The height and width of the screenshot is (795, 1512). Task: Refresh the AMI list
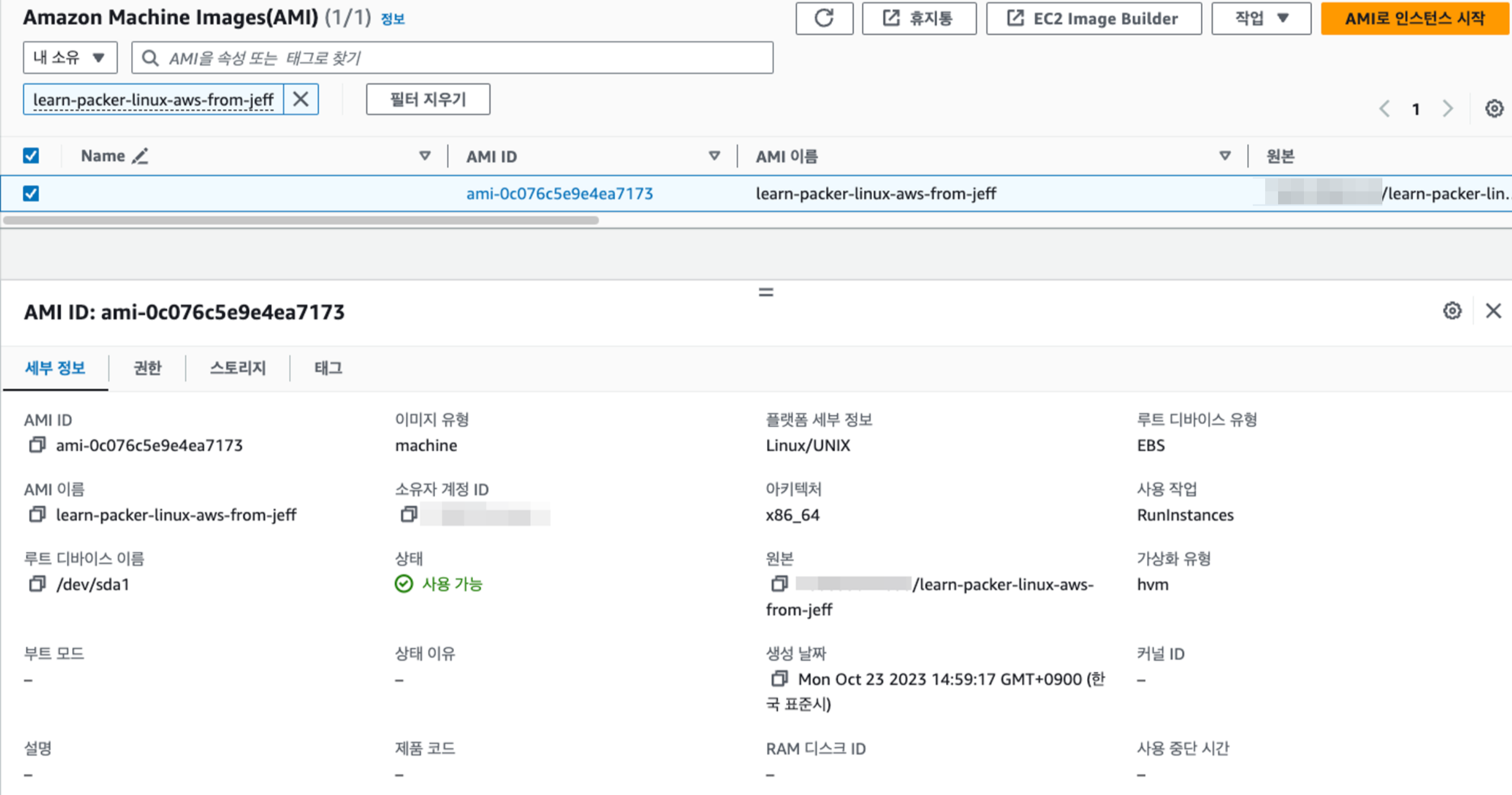coord(824,18)
